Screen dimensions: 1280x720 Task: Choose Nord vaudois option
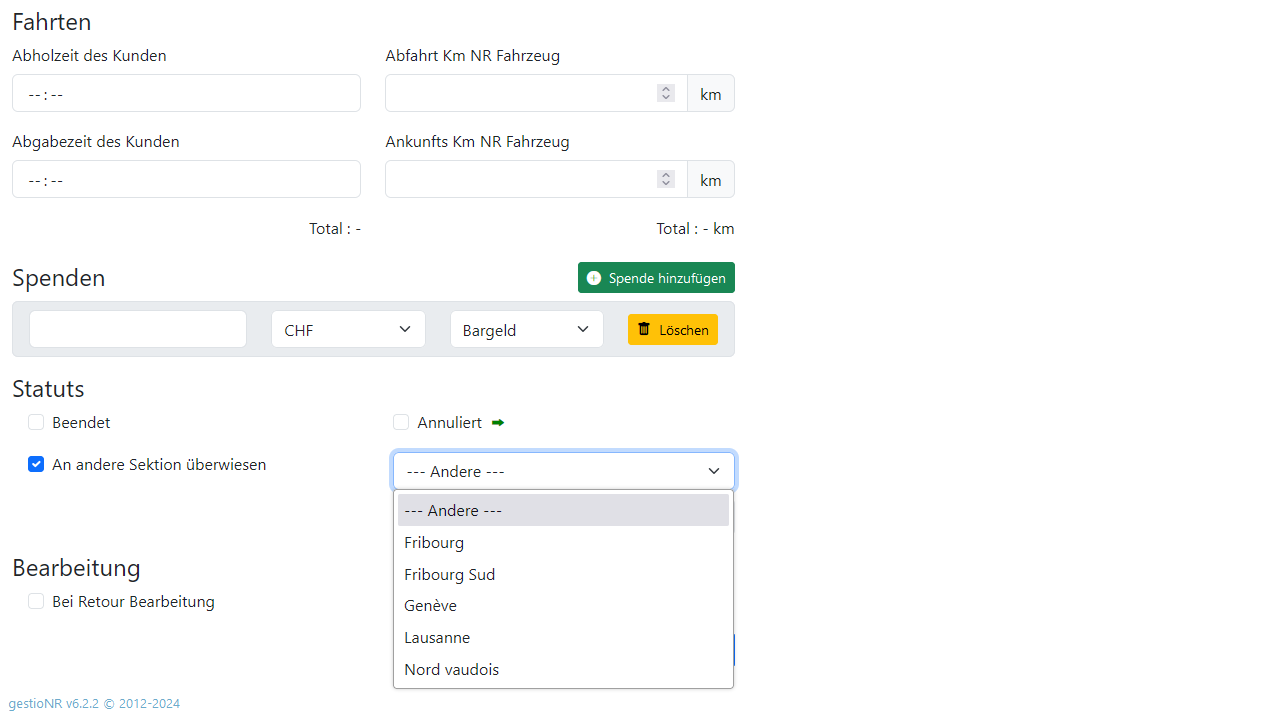(451, 670)
